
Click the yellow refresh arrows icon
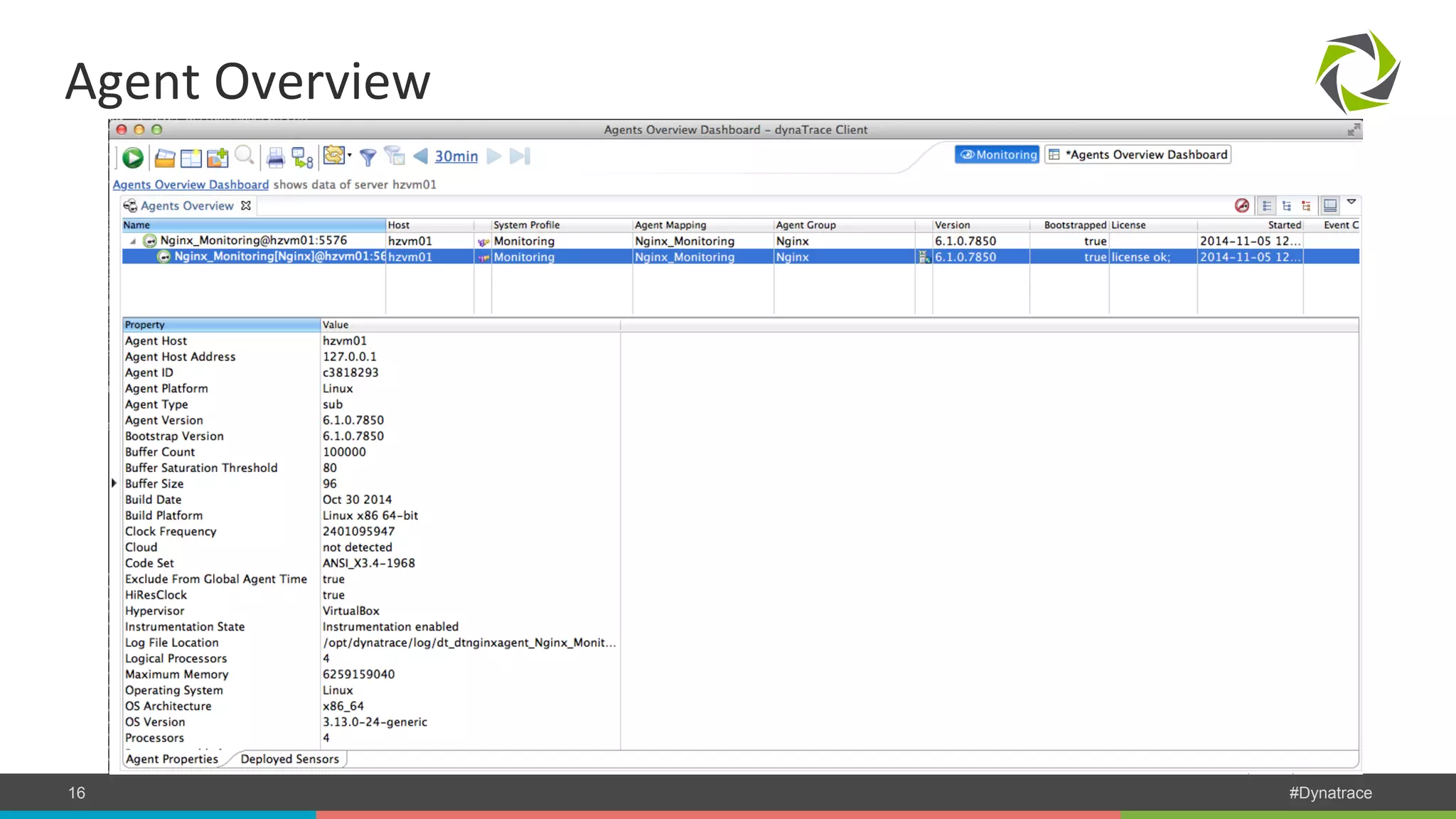click(333, 155)
